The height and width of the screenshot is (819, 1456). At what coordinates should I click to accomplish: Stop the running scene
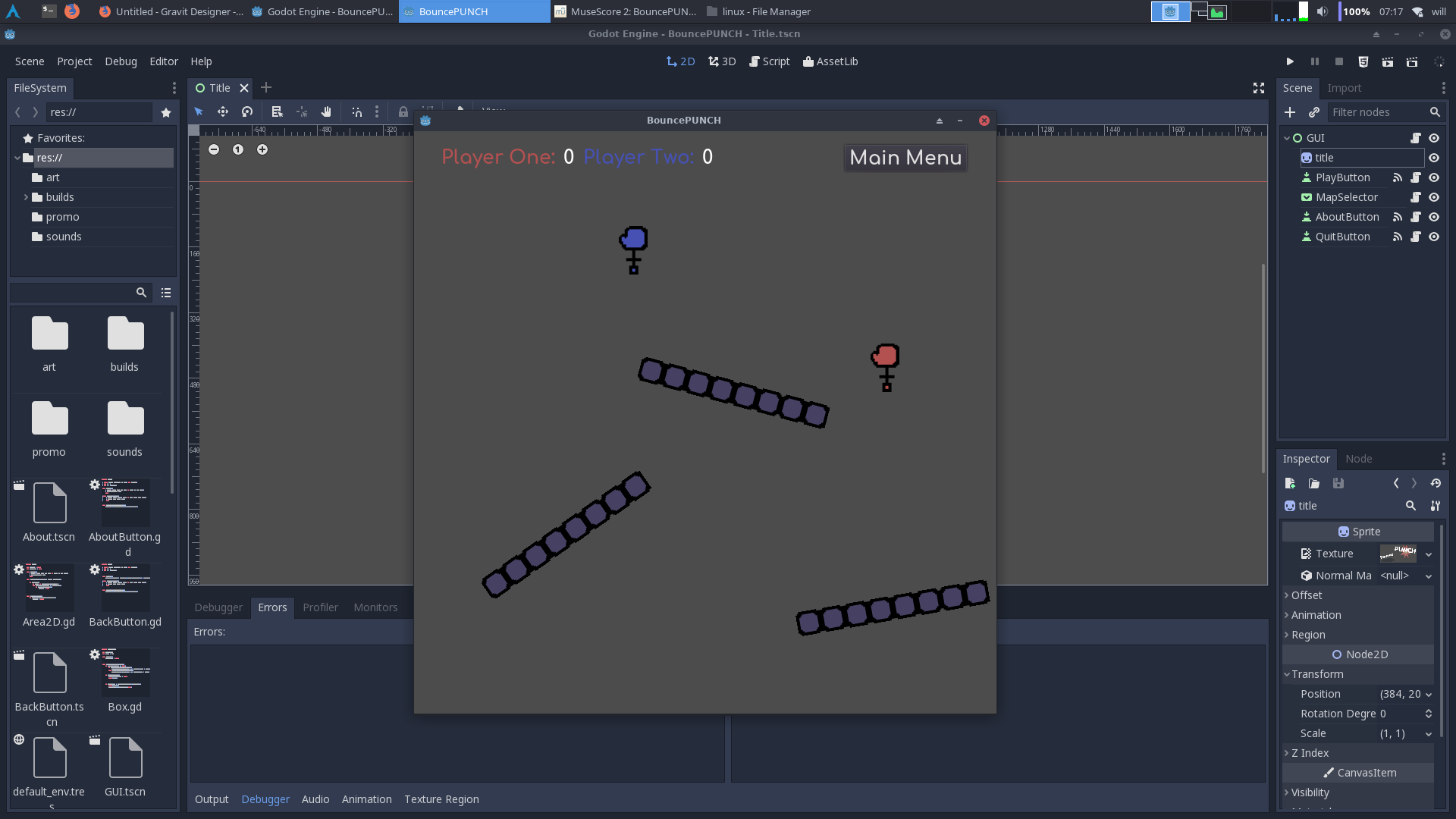tap(1339, 61)
